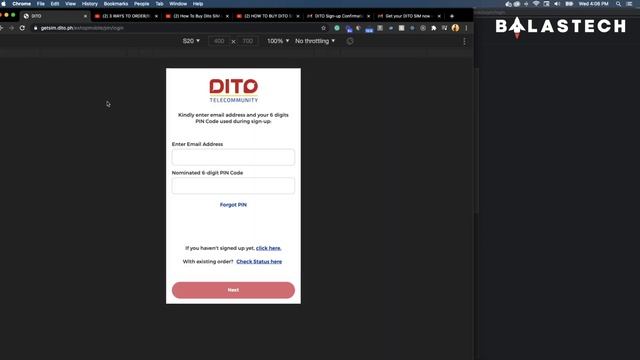Image resolution: width=640 pixels, height=360 pixels.
Task: Open the People menu
Action: (x=141, y=4)
